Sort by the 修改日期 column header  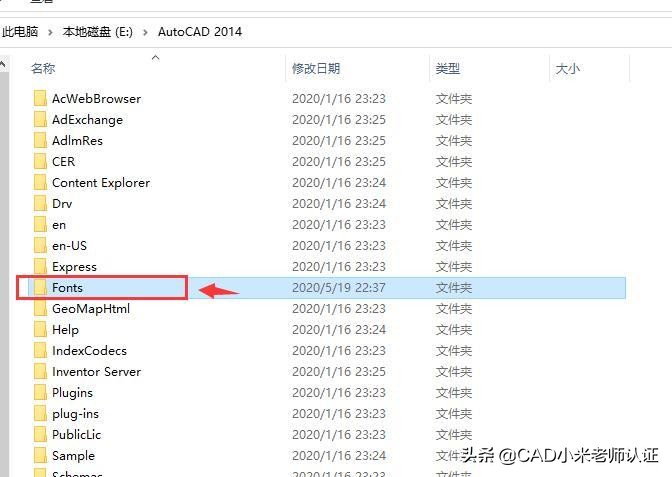(316, 68)
